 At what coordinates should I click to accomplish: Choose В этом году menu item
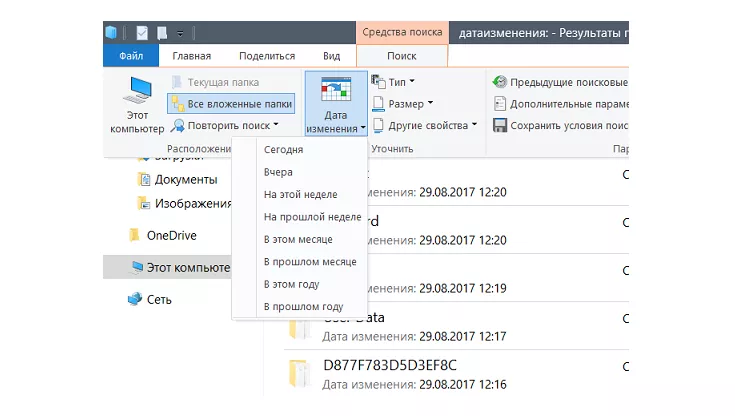[x=300, y=284]
